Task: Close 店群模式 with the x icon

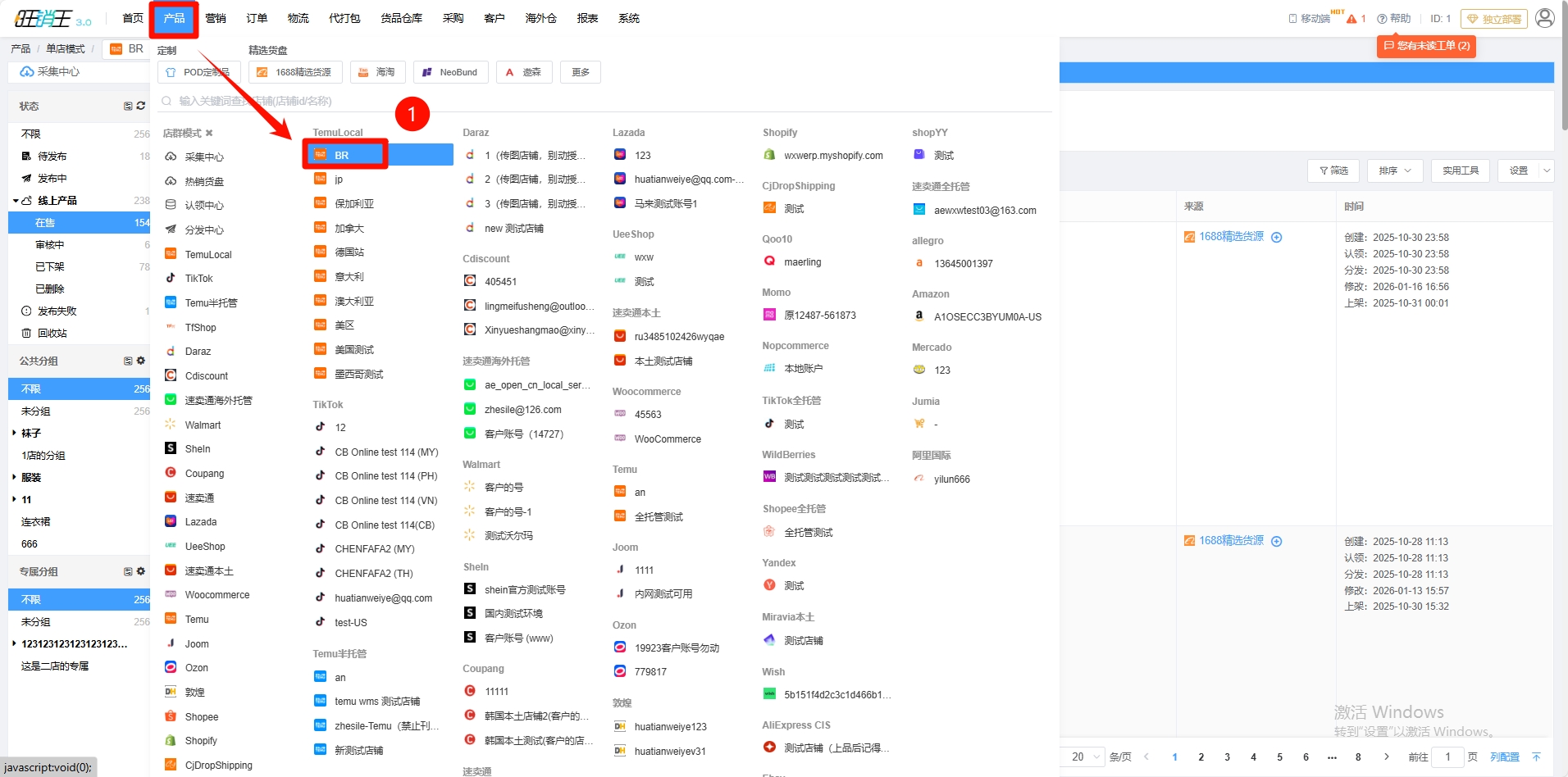Action: click(209, 133)
